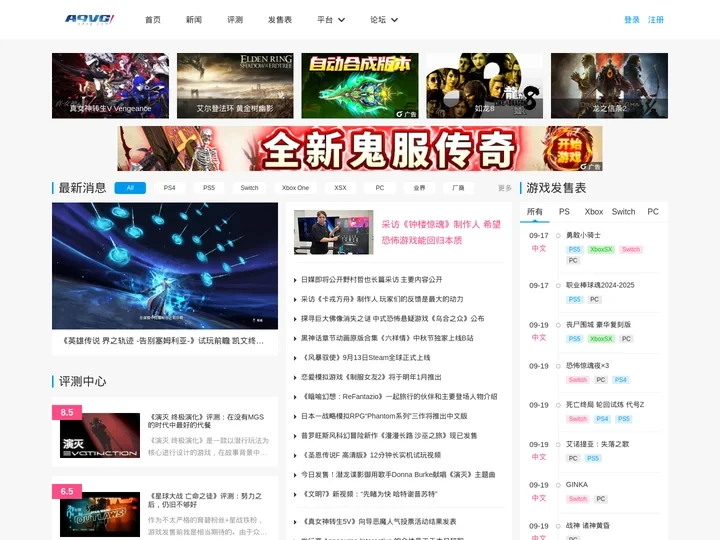Open the 自动合成版本 ad thumbnail
This screenshot has width=720, height=540.
tap(360, 85)
